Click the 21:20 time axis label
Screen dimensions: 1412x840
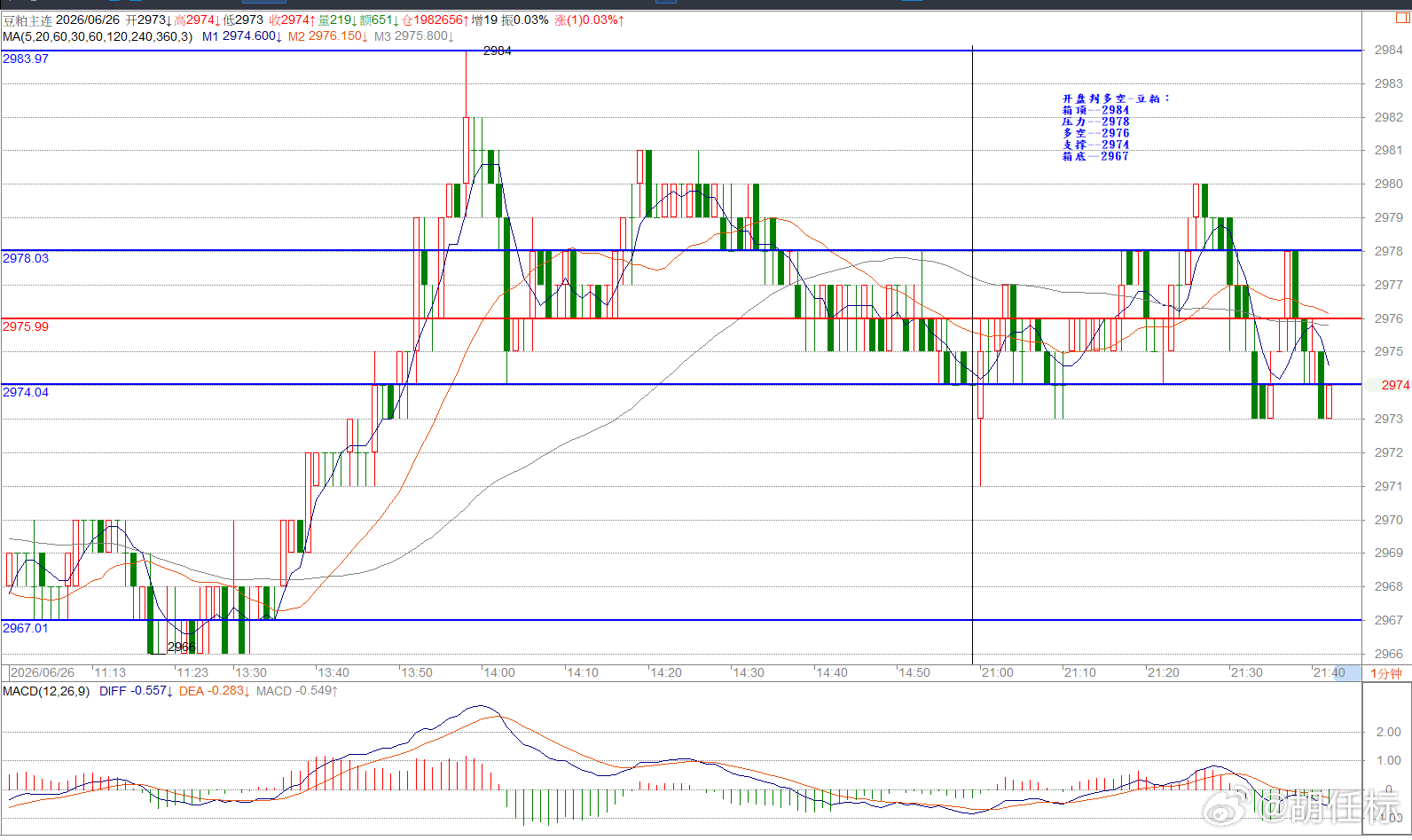[x=1164, y=672]
